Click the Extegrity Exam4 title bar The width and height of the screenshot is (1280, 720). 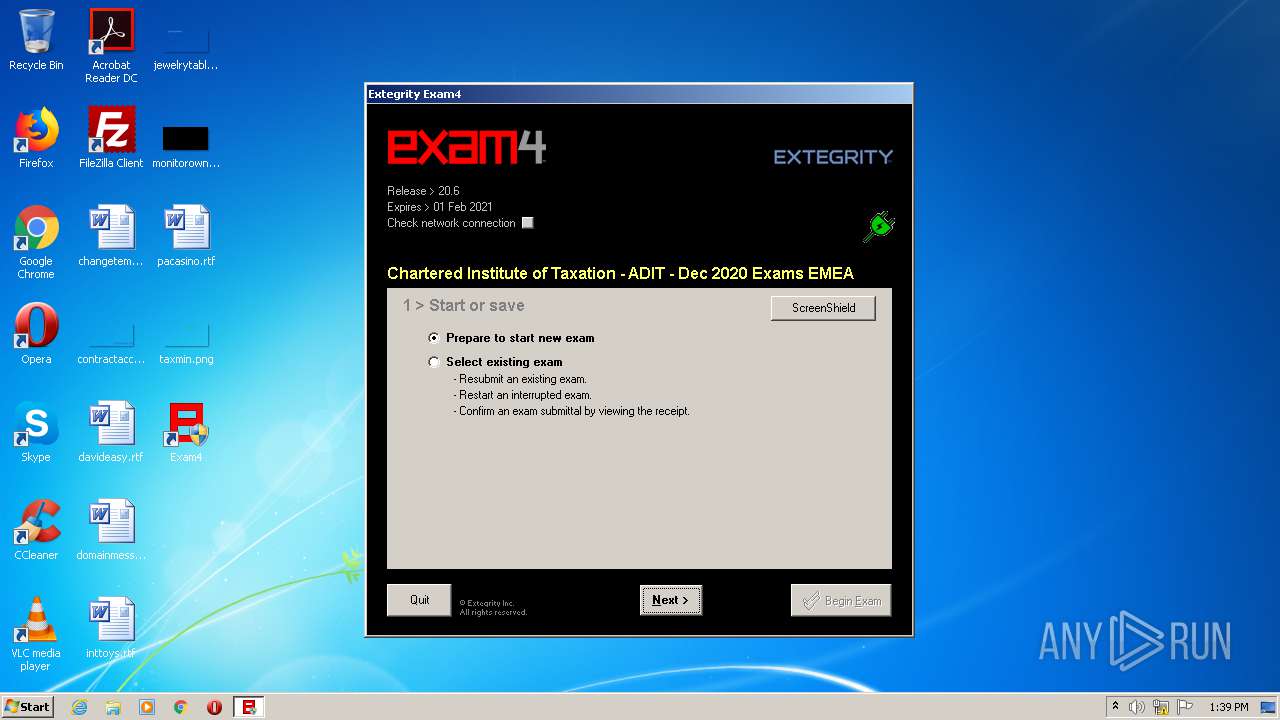639,94
